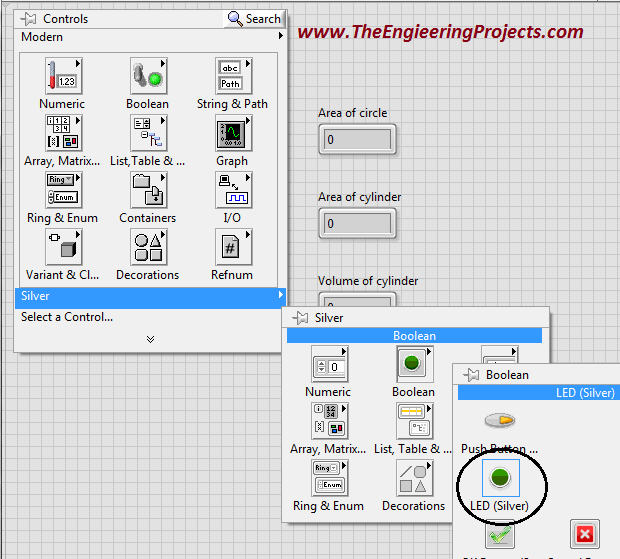Open the I/O controls palette

[233, 190]
